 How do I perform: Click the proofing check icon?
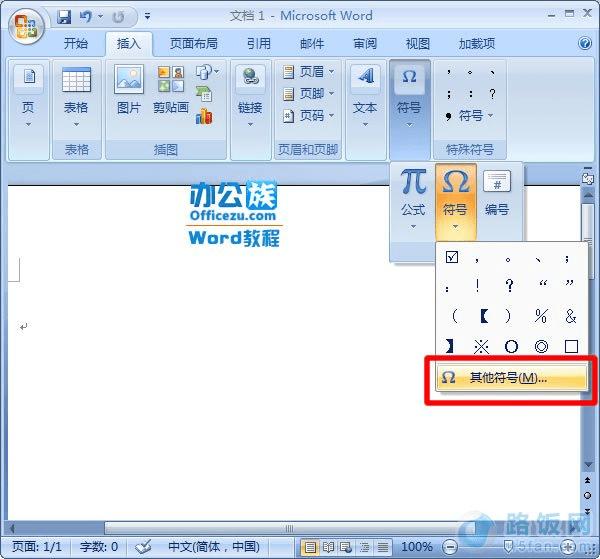pos(143,547)
